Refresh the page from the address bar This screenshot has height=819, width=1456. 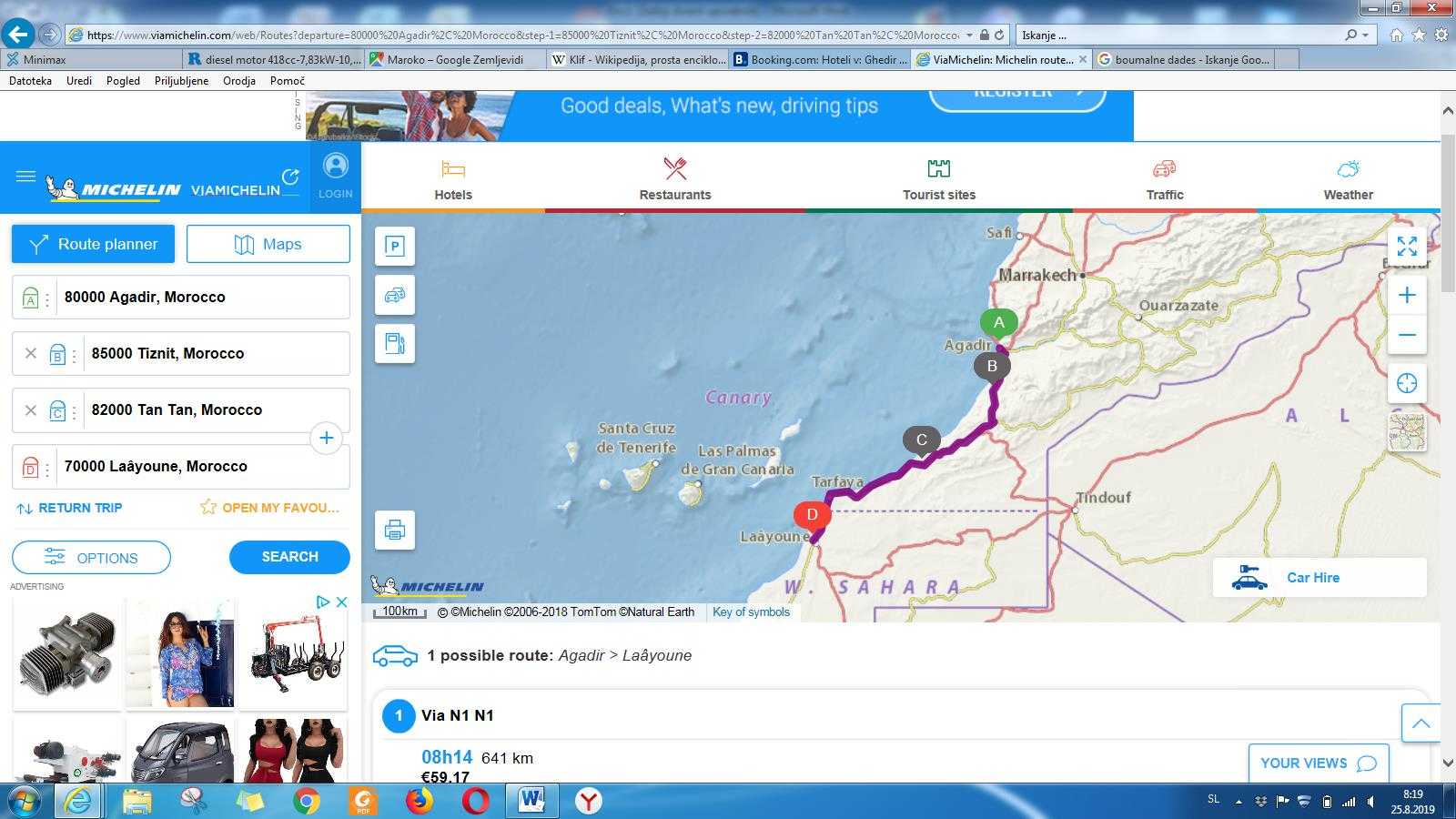click(x=999, y=35)
